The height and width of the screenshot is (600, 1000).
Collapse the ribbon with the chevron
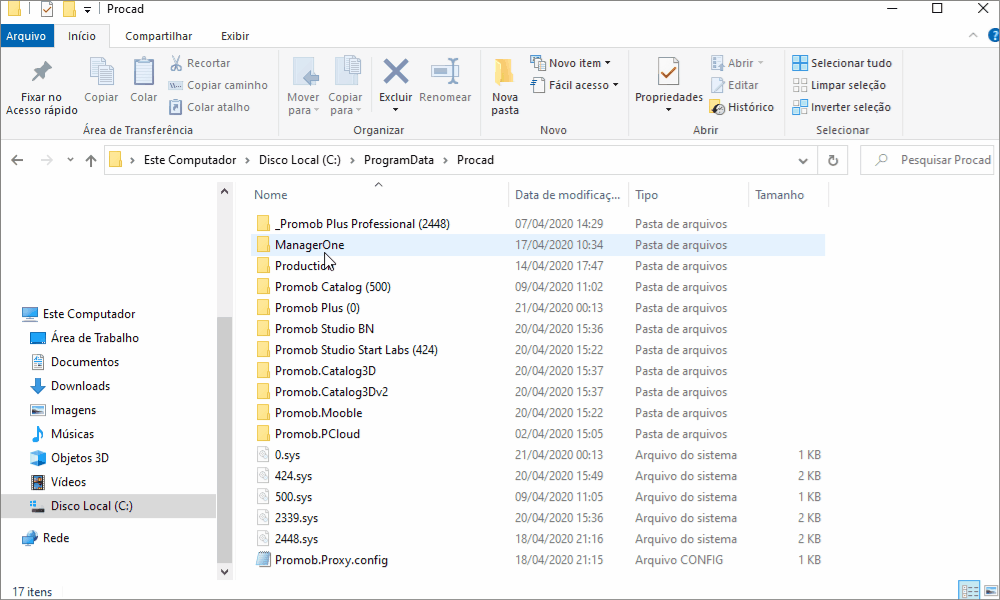[973, 35]
